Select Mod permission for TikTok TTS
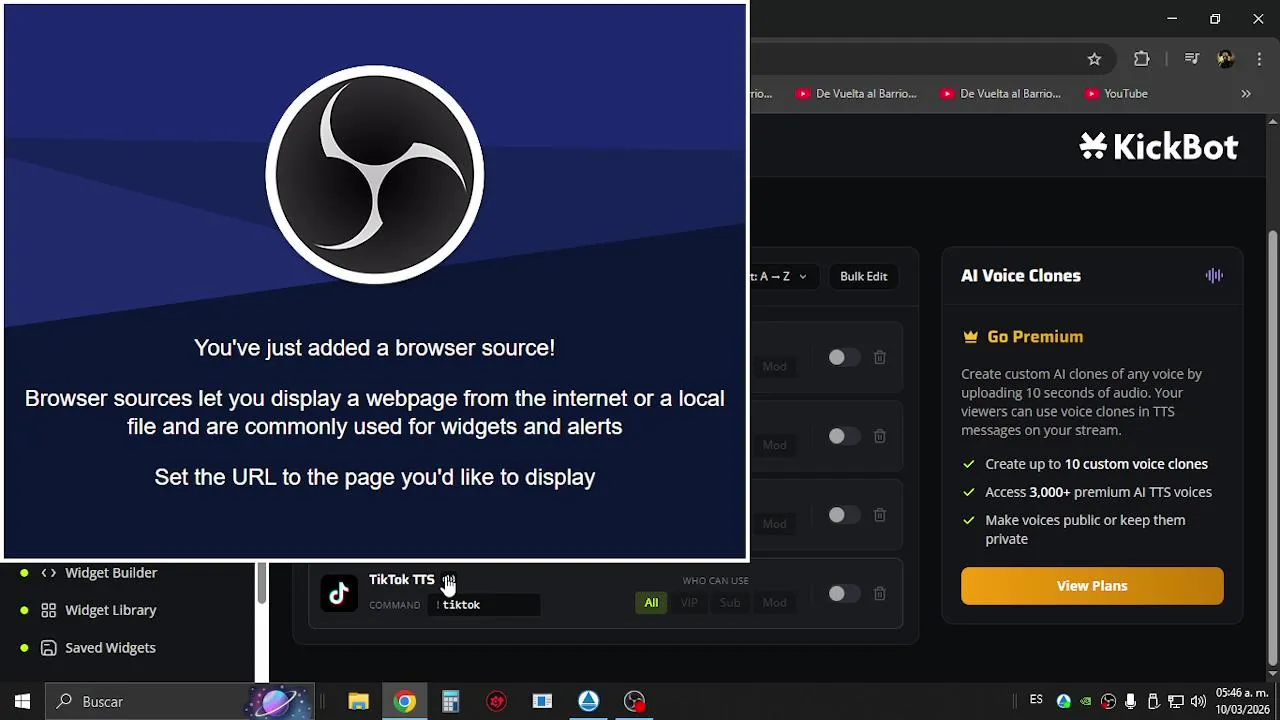 pos(775,602)
